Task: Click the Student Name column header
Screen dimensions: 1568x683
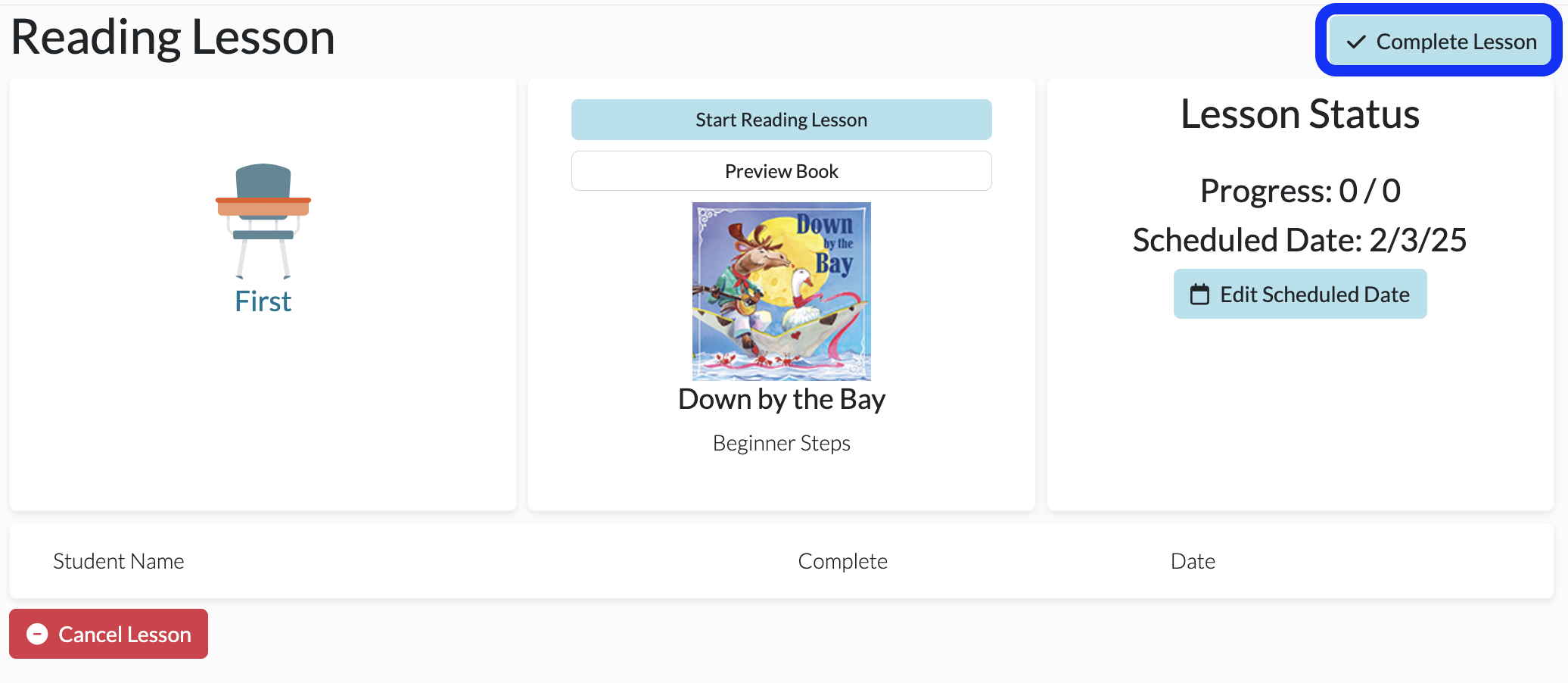Action: click(119, 561)
